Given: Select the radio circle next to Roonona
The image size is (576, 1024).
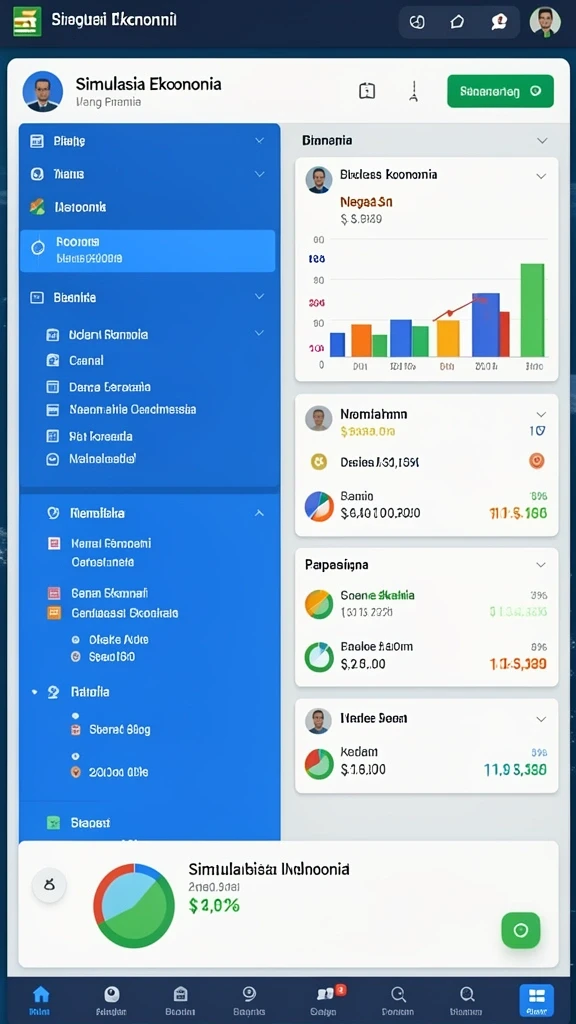Looking at the screenshot, I should tap(39, 248).
